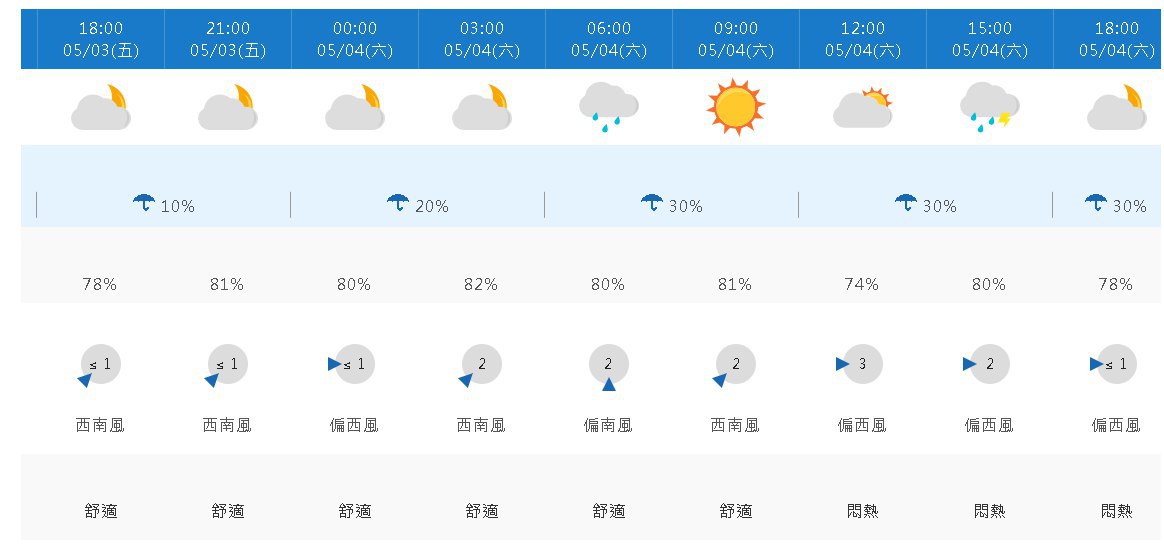Screen dimensions: 1164x553
Task: Click the first 30% rain probability value
Action: click(685, 206)
